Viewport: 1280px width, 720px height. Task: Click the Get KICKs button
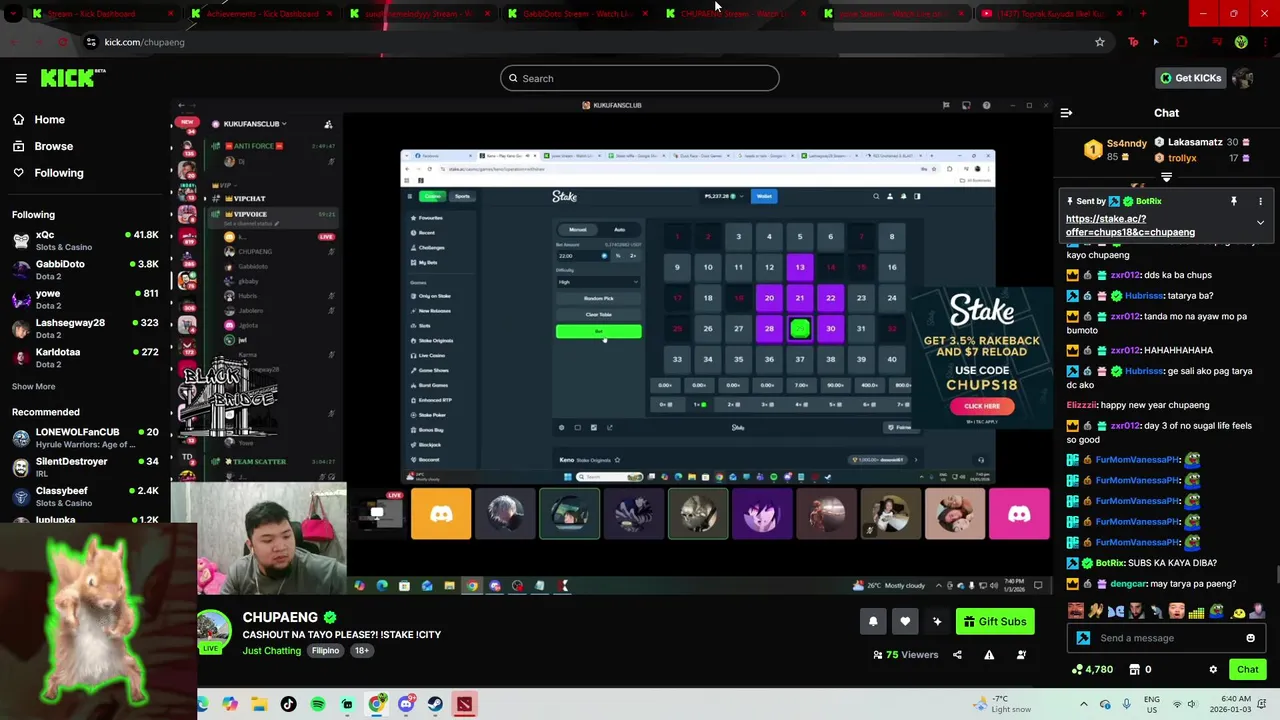pyautogui.click(x=1190, y=78)
